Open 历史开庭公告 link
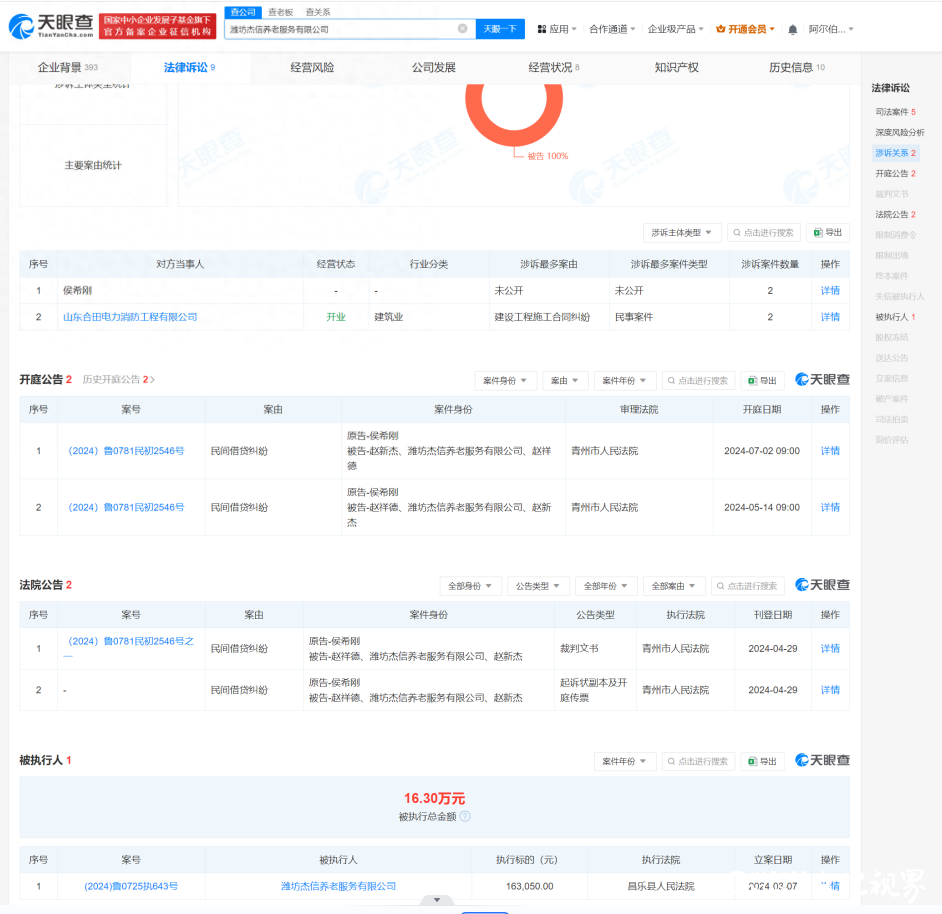The image size is (942, 914). [x=118, y=379]
